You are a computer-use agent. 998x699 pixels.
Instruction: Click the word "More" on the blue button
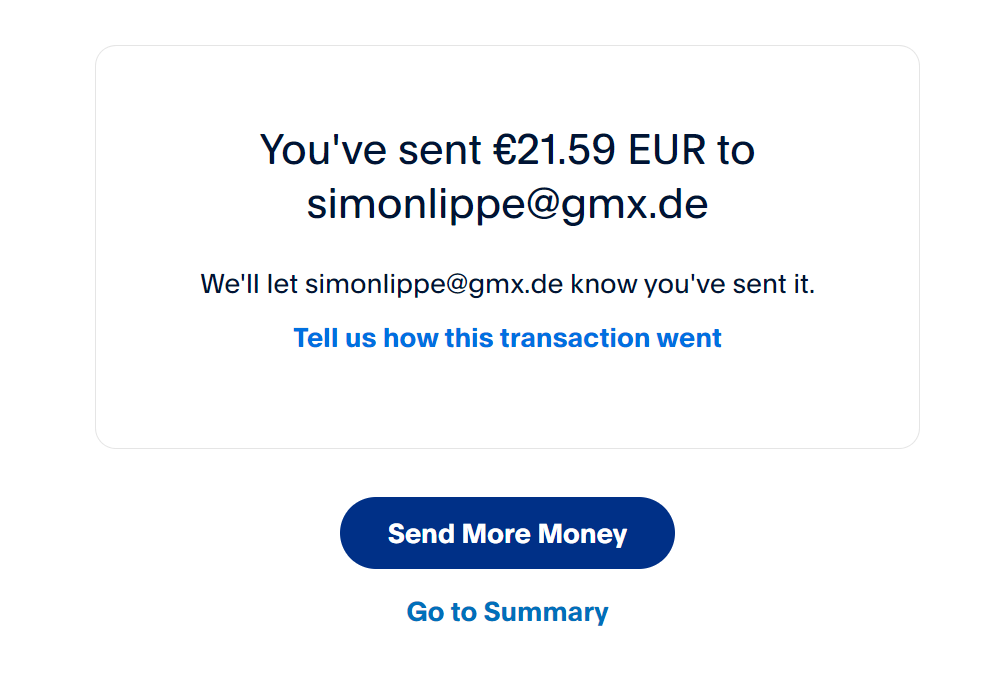[x=494, y=533]
